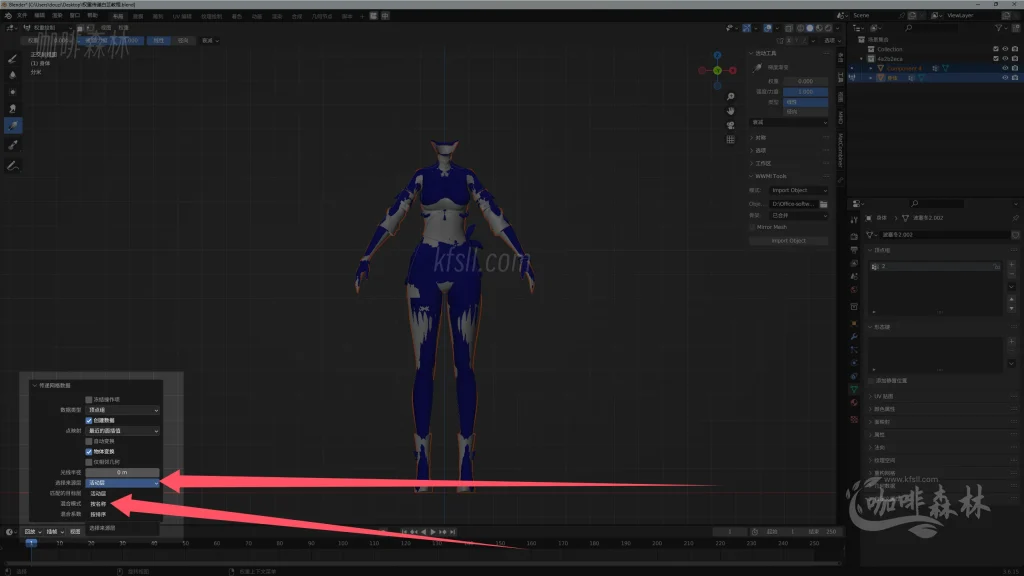Open the 点映射 dropdown
The image size is (1024, 576).
[123, 431]
